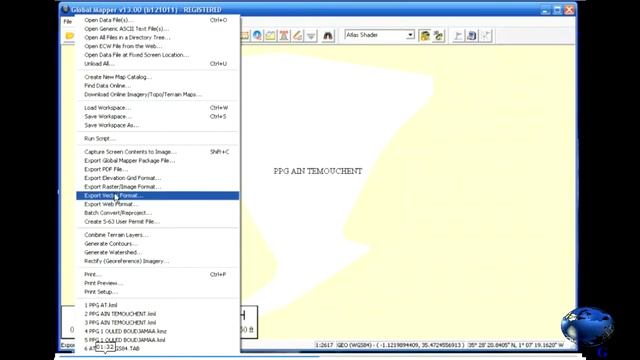The image size is (640, 360).
Task: Close the File menu via File
Action: pyautogui.click(x=68, y=21)
